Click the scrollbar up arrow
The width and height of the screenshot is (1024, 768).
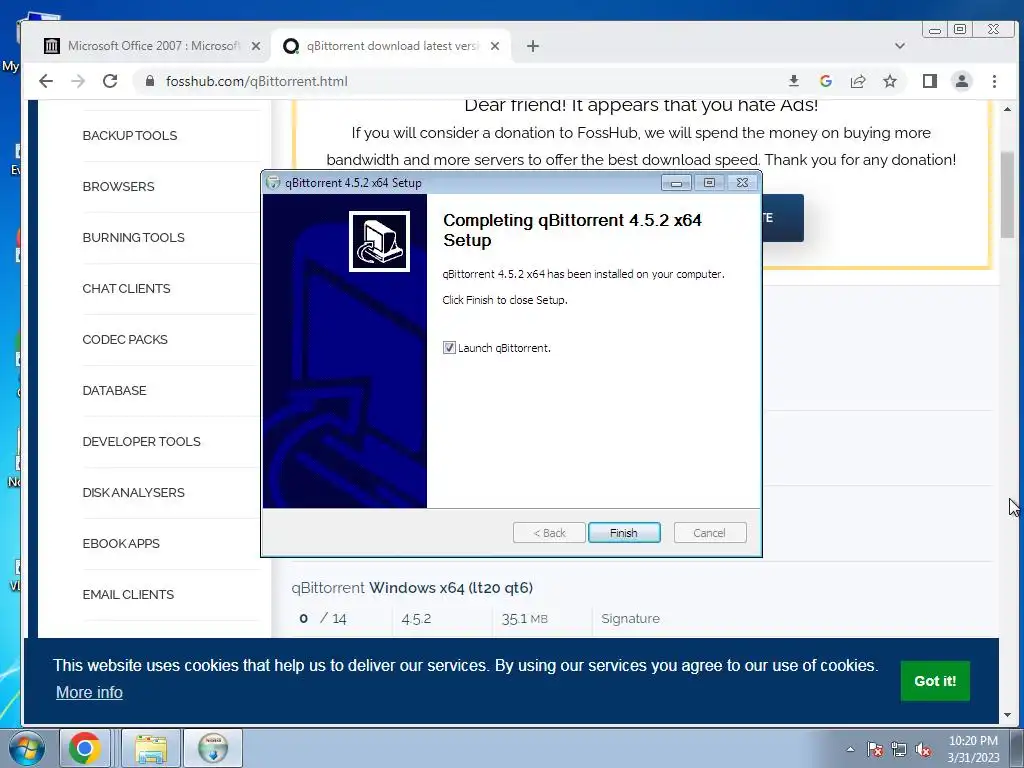click(x=1007, y=108)
